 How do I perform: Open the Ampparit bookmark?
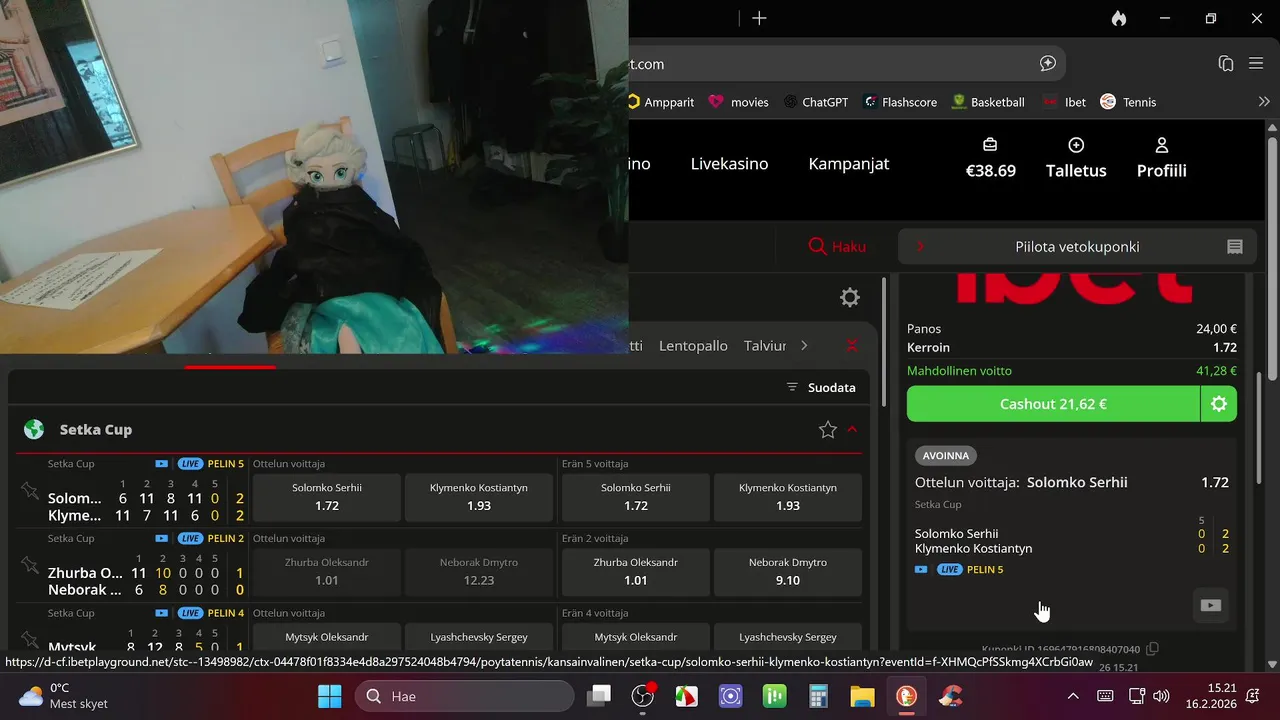coord(661,102)
